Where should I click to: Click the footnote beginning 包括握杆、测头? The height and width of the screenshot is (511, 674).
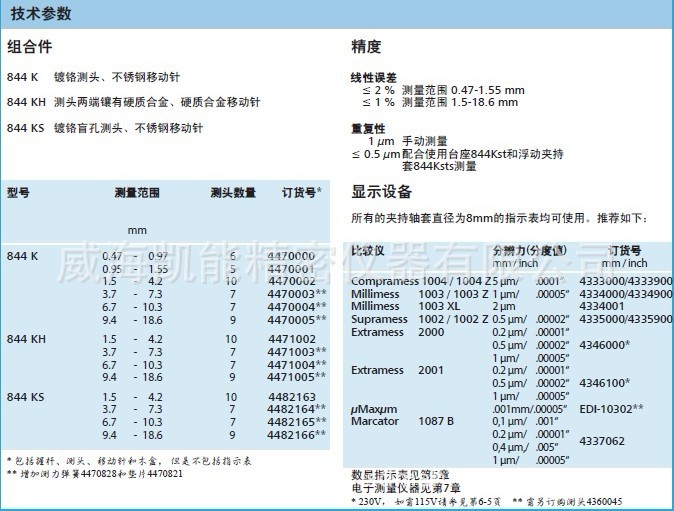click(129, 462)
